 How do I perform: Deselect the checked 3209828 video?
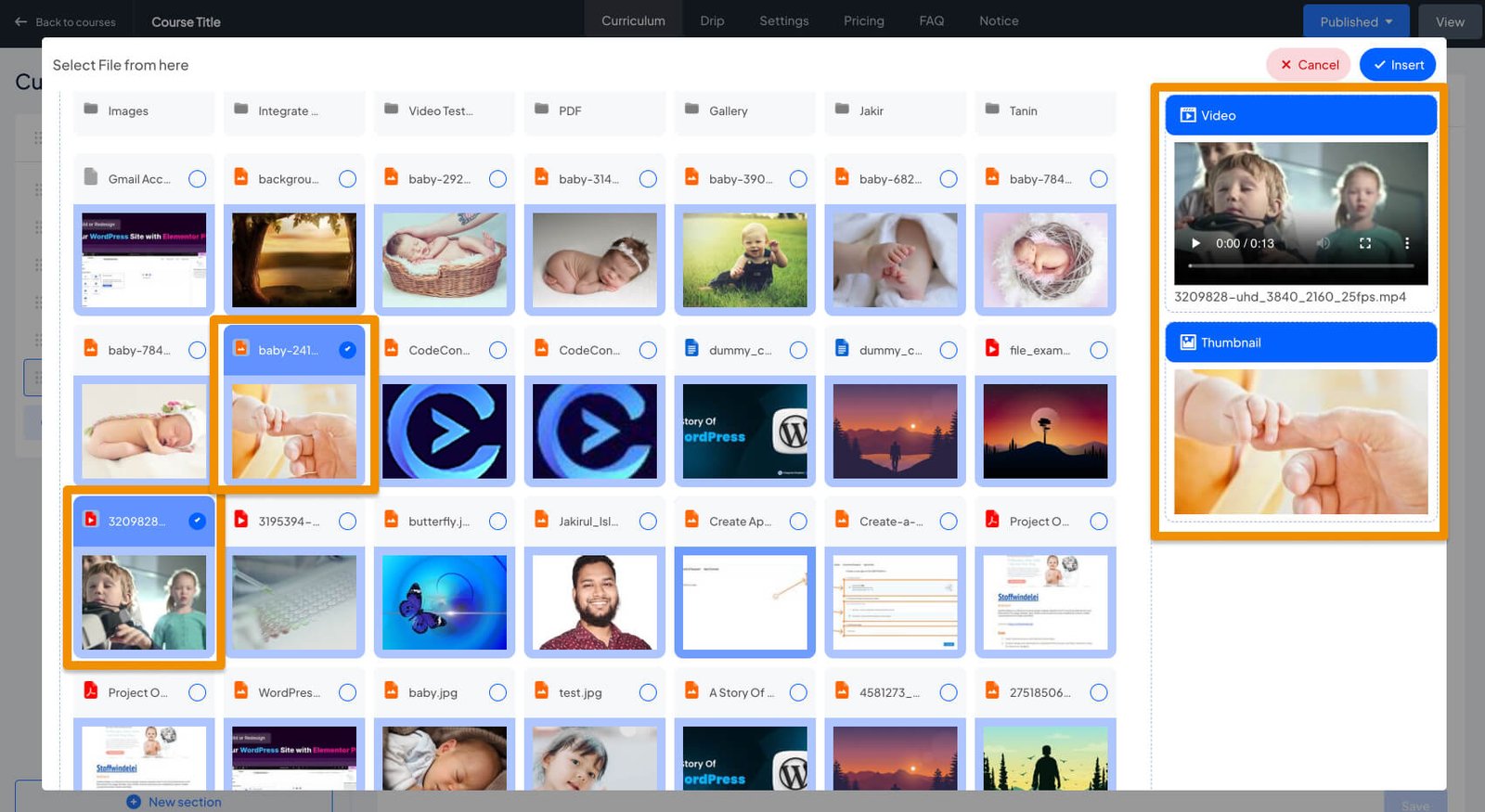198,522
